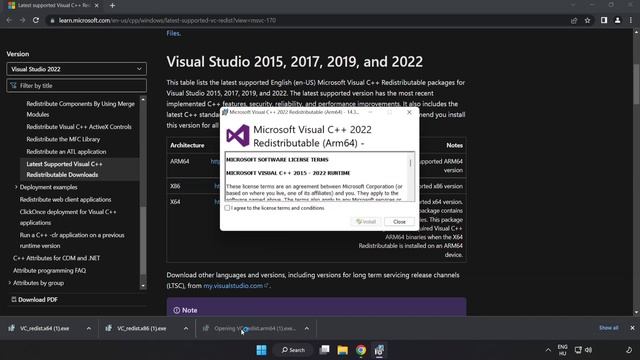Viewport: 640px width, 360px height.
Task: Open network icon in system tray
Action: click(x=578, y=350)
